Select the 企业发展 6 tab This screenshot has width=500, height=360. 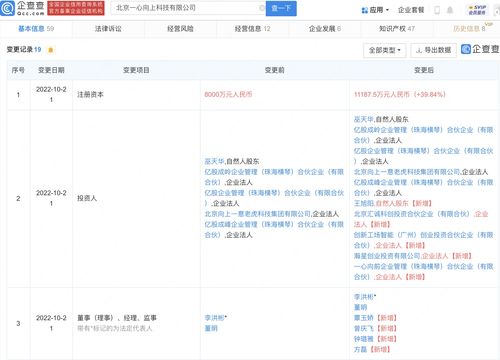325,29
